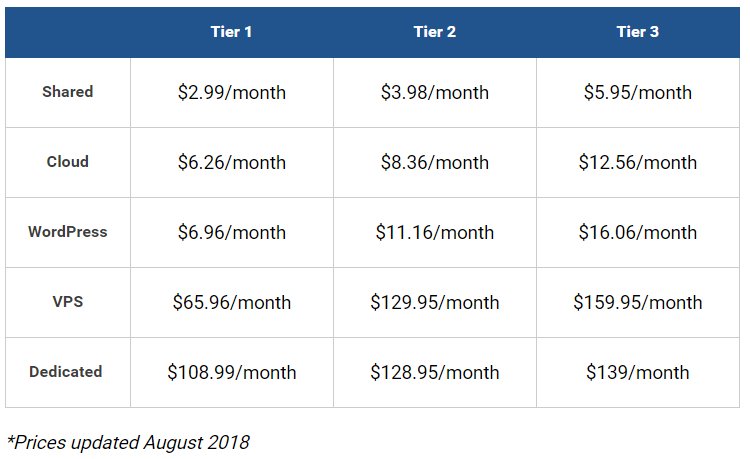Select the WordPress row label
Screen dimensions: 750x459
coord(67,231)
